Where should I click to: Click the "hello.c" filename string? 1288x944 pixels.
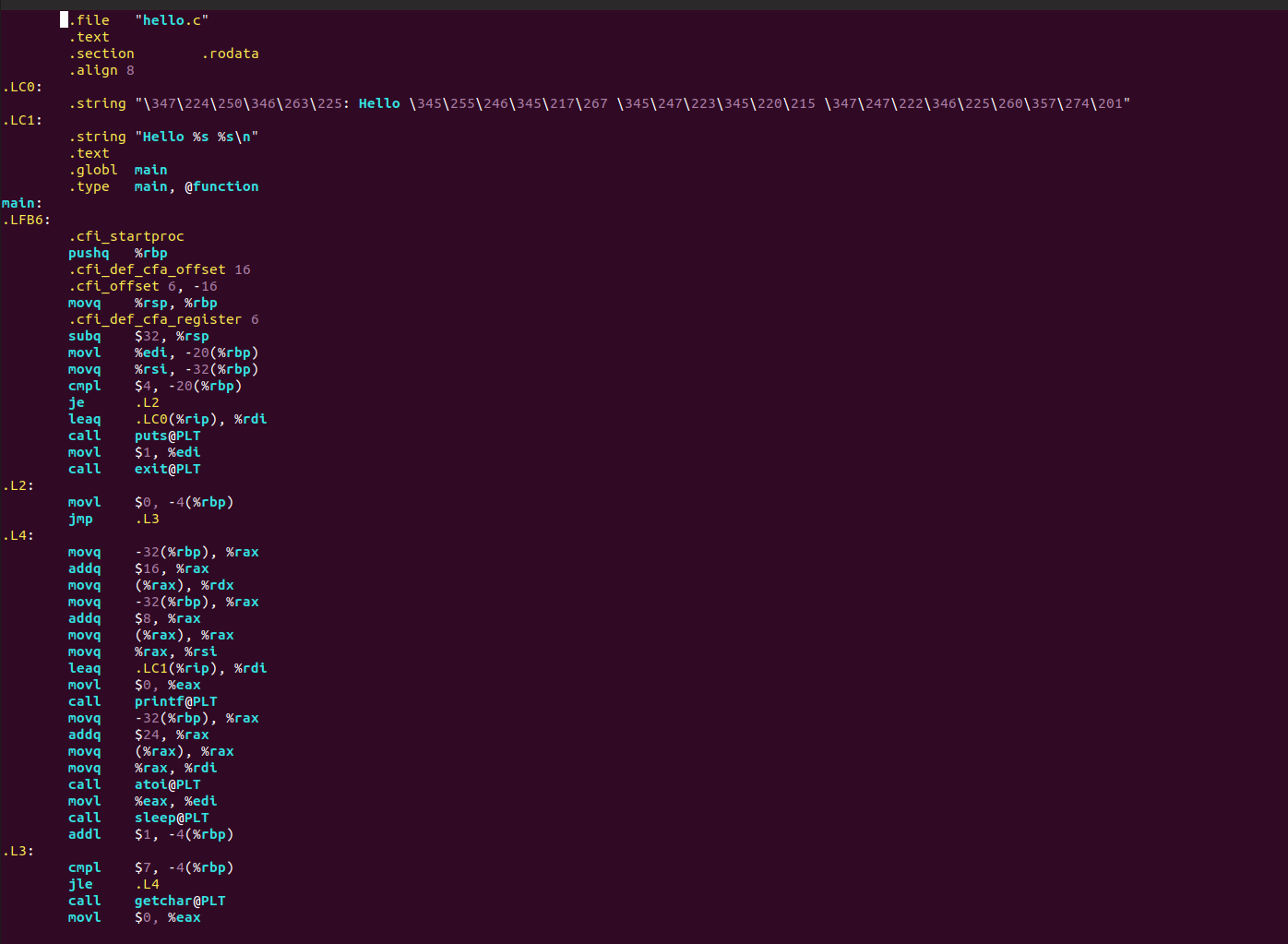(172, 20)
